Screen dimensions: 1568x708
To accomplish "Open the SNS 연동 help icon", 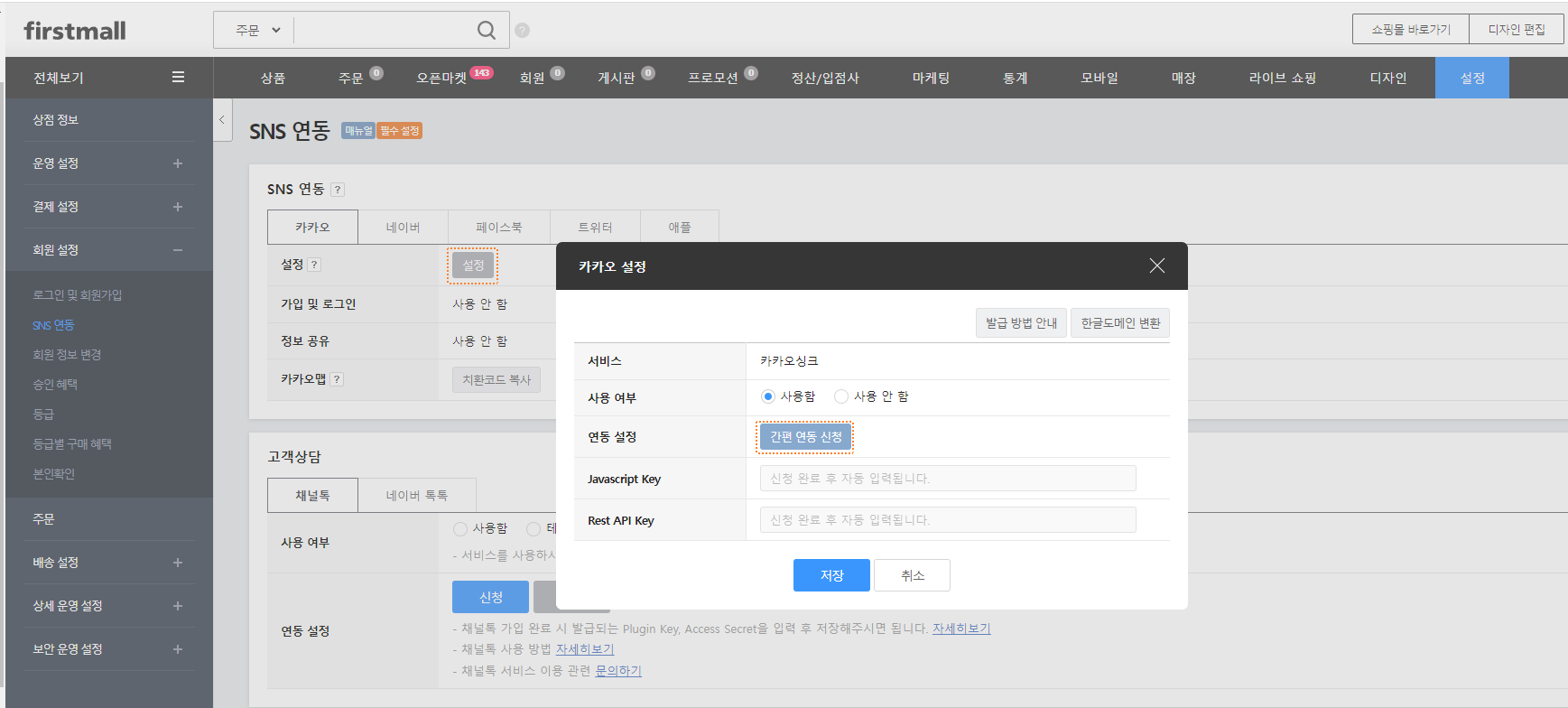I will point(338,190).
